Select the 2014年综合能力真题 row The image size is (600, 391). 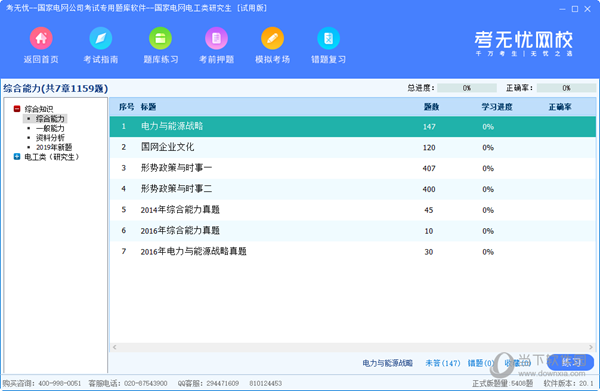point(352,210)
